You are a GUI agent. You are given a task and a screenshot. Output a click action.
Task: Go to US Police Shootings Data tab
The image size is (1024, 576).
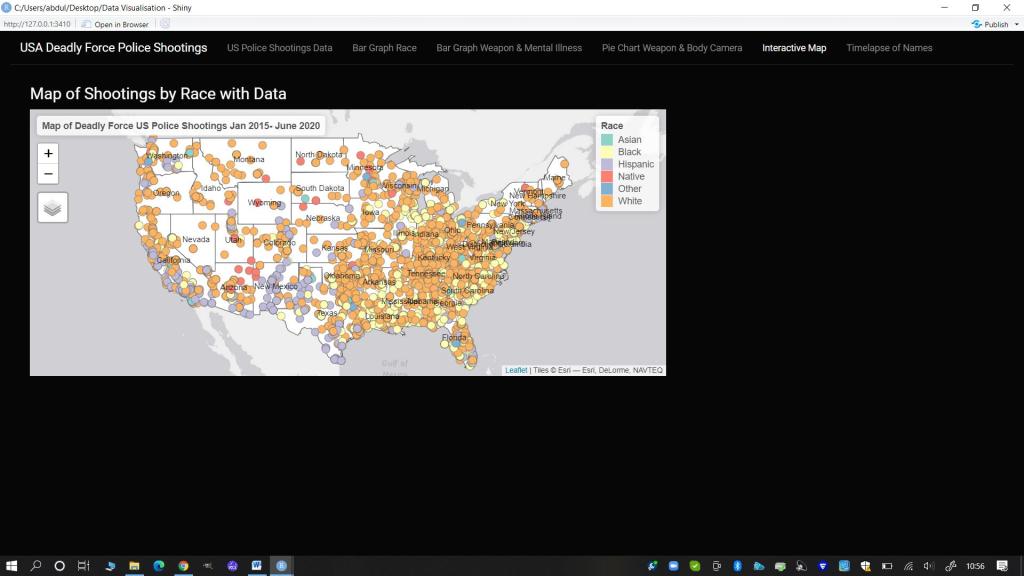[x=279, y=48]
